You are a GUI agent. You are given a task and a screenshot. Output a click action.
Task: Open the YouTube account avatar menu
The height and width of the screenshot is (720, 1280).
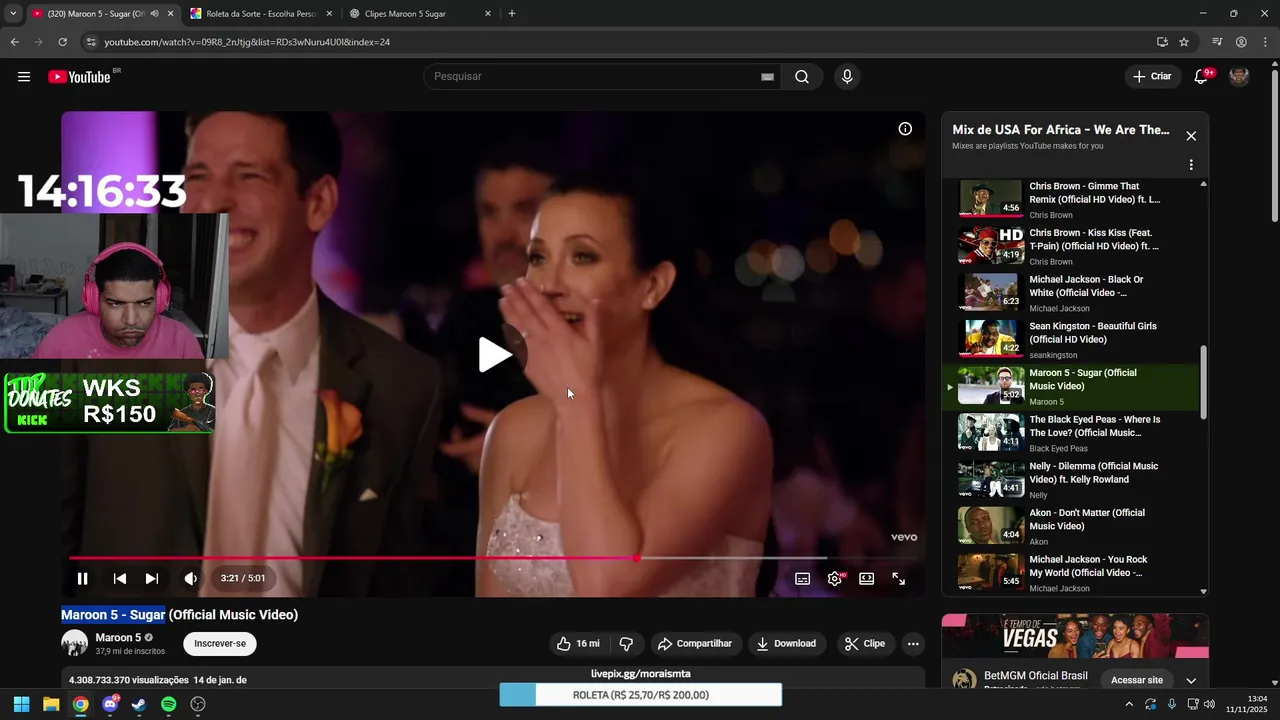coord(1239,77)
